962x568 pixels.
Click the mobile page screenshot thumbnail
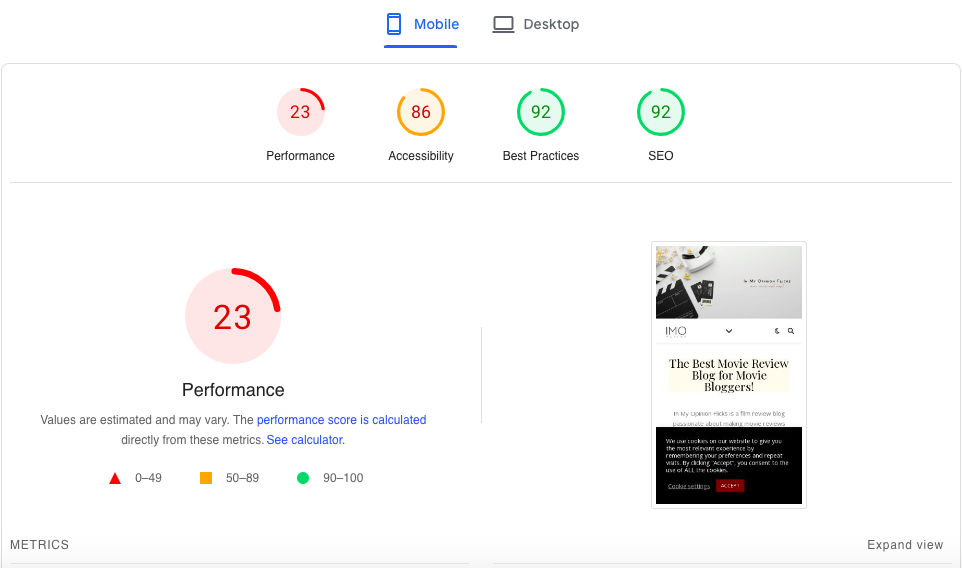point(729,375)
